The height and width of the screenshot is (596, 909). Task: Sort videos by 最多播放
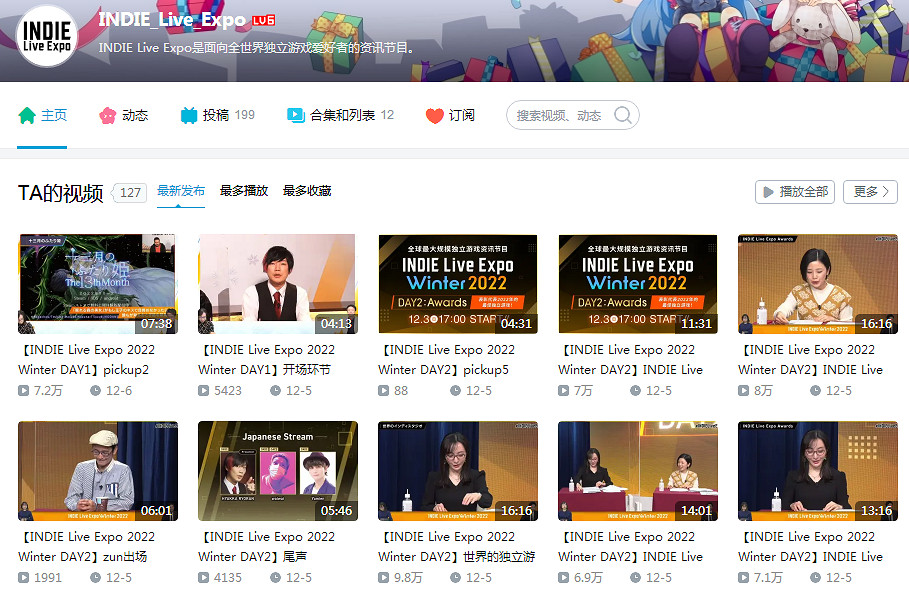244,191
